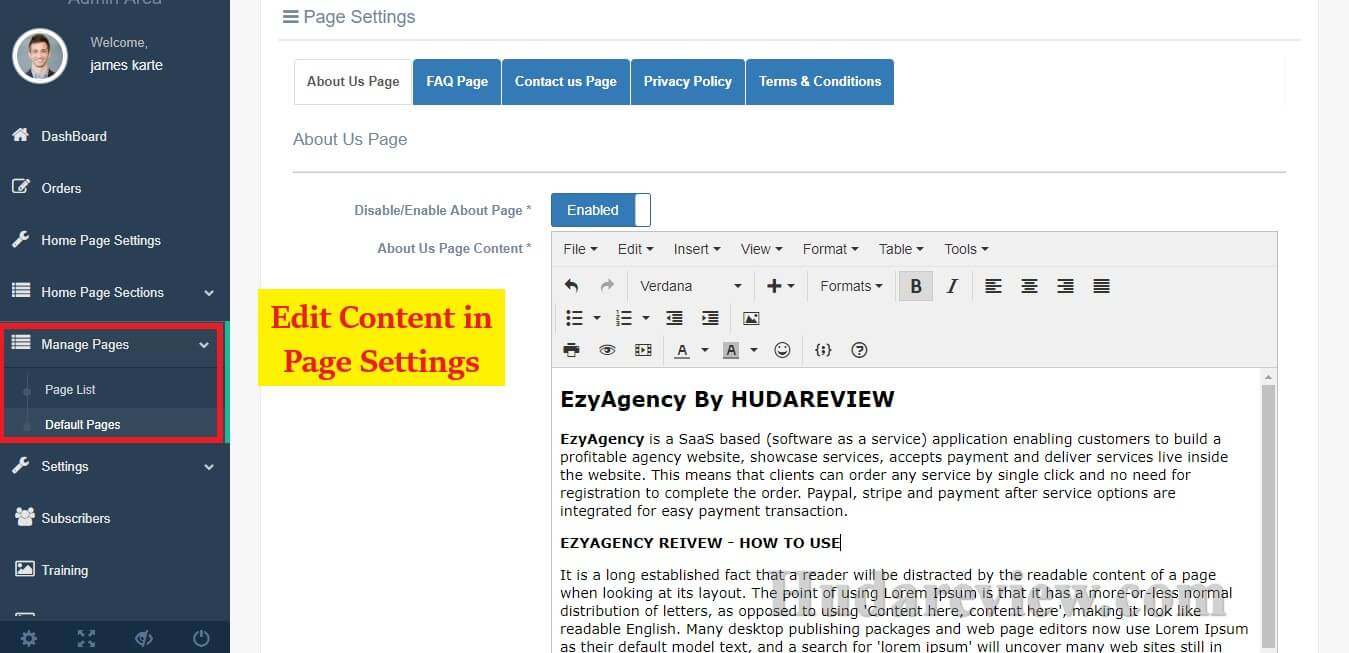Click into the editor content area
The image size is (1349, 653).
tap(906, 510)
